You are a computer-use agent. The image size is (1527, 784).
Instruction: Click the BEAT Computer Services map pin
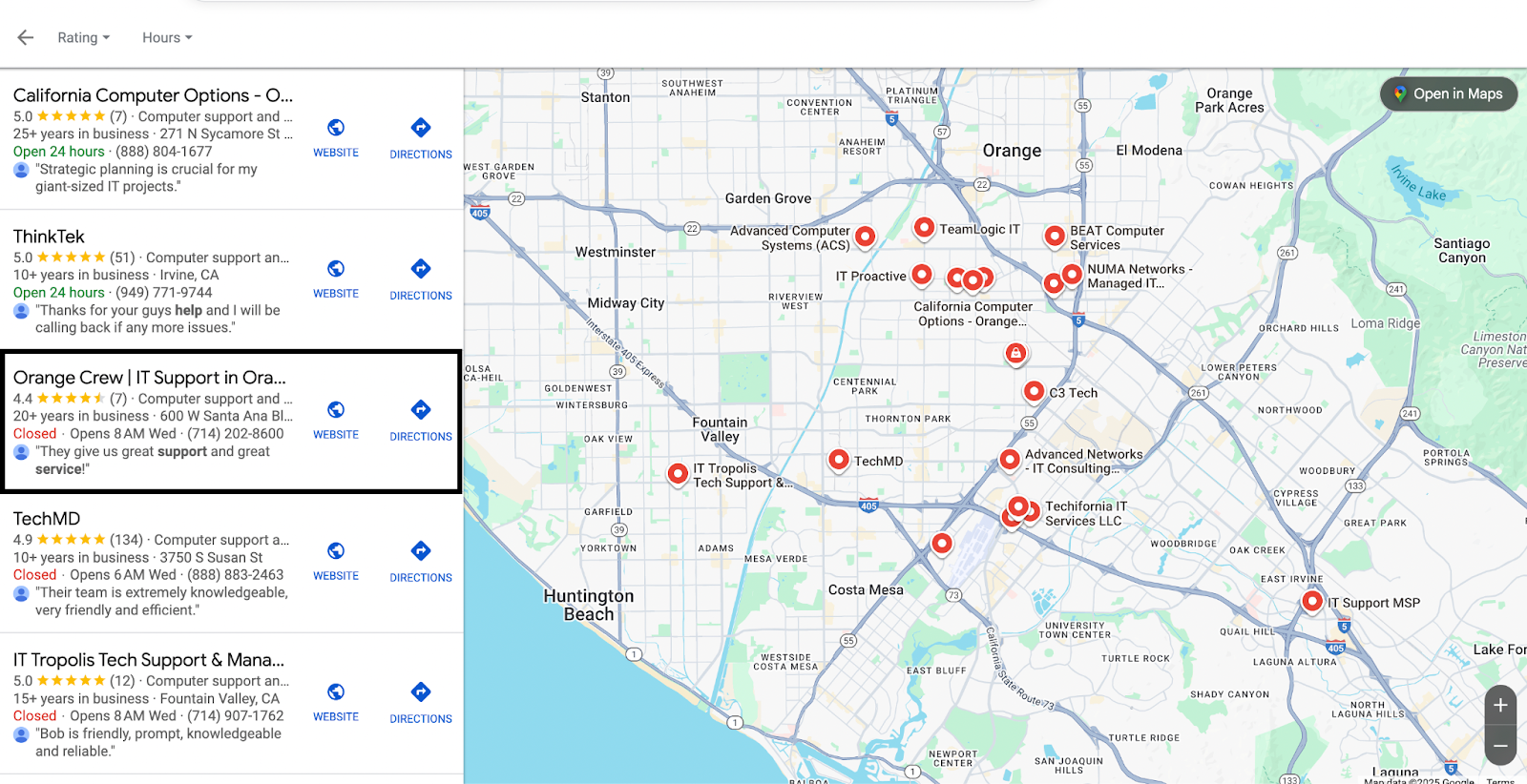point(1055,236)
